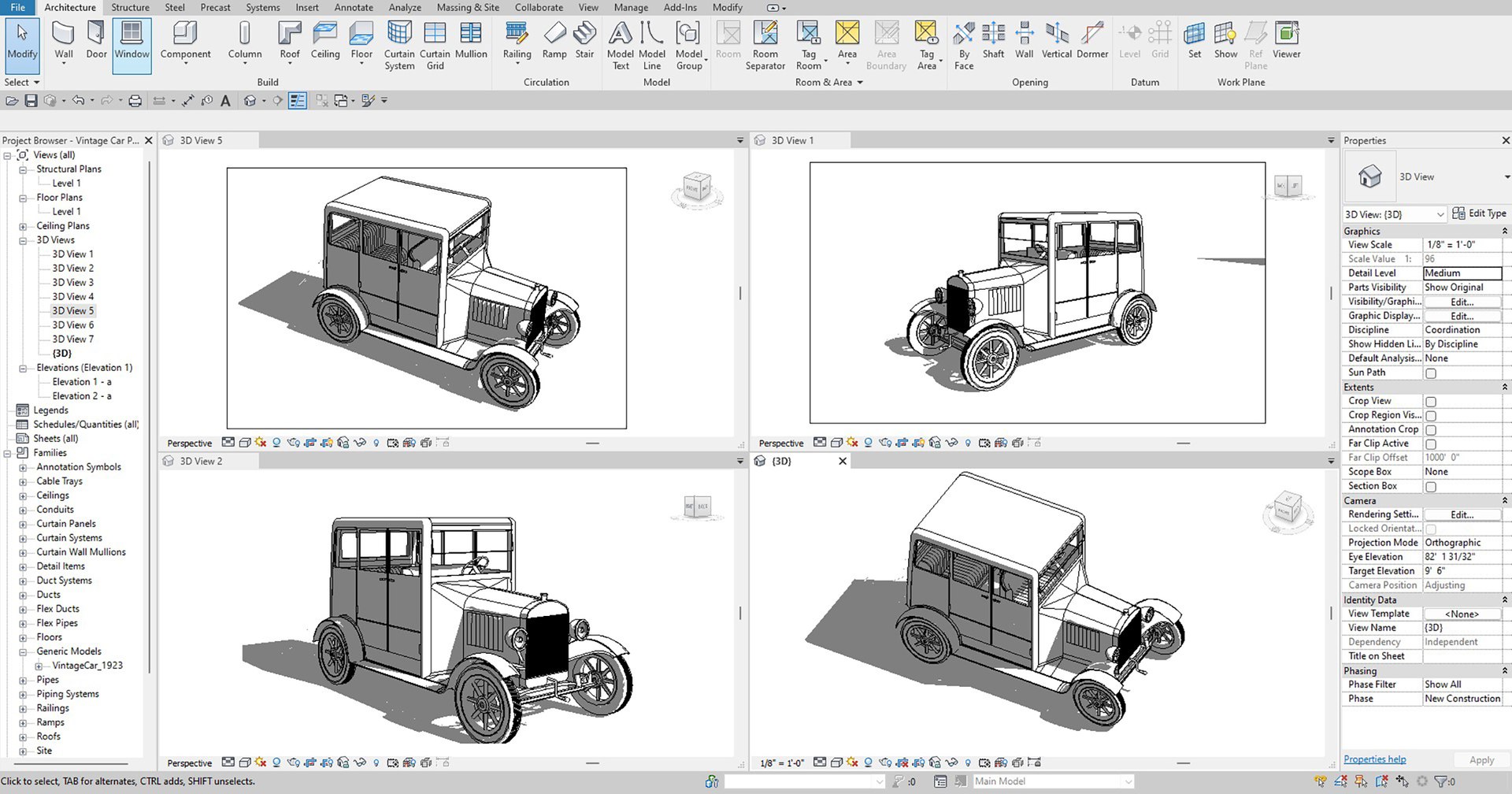Click the Set work plane icon

(x=1195, y=41)
